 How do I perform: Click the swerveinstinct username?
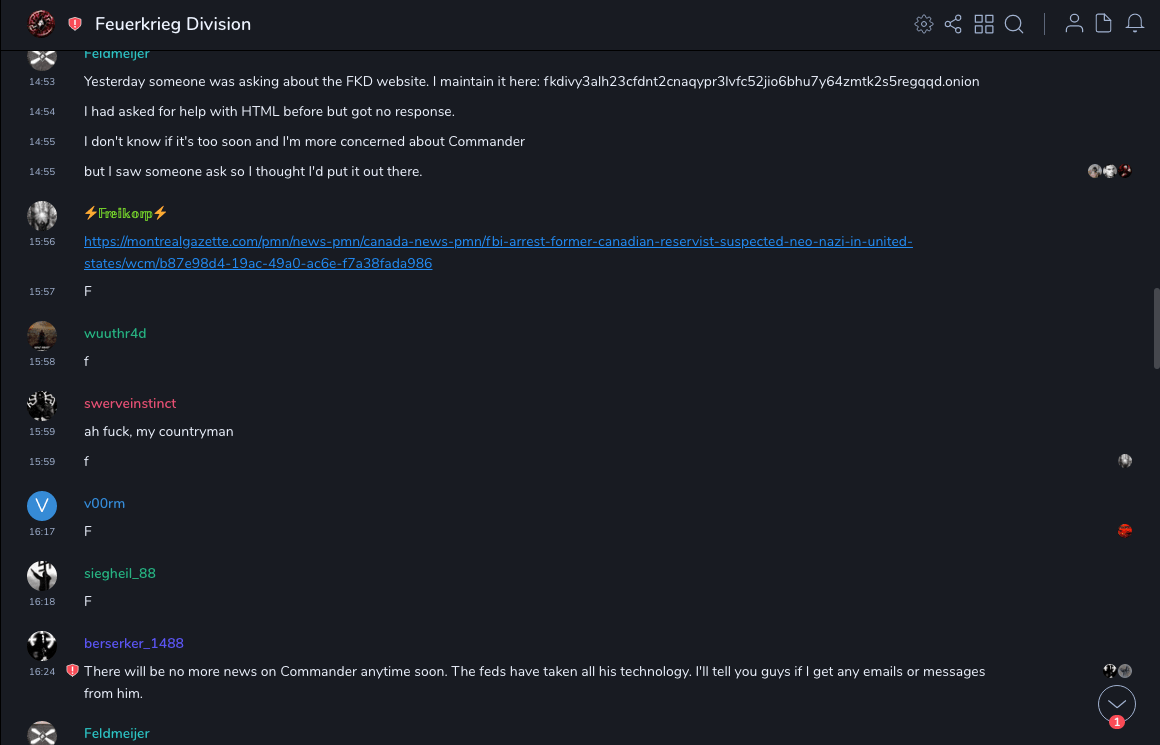(x=130, y=403)
